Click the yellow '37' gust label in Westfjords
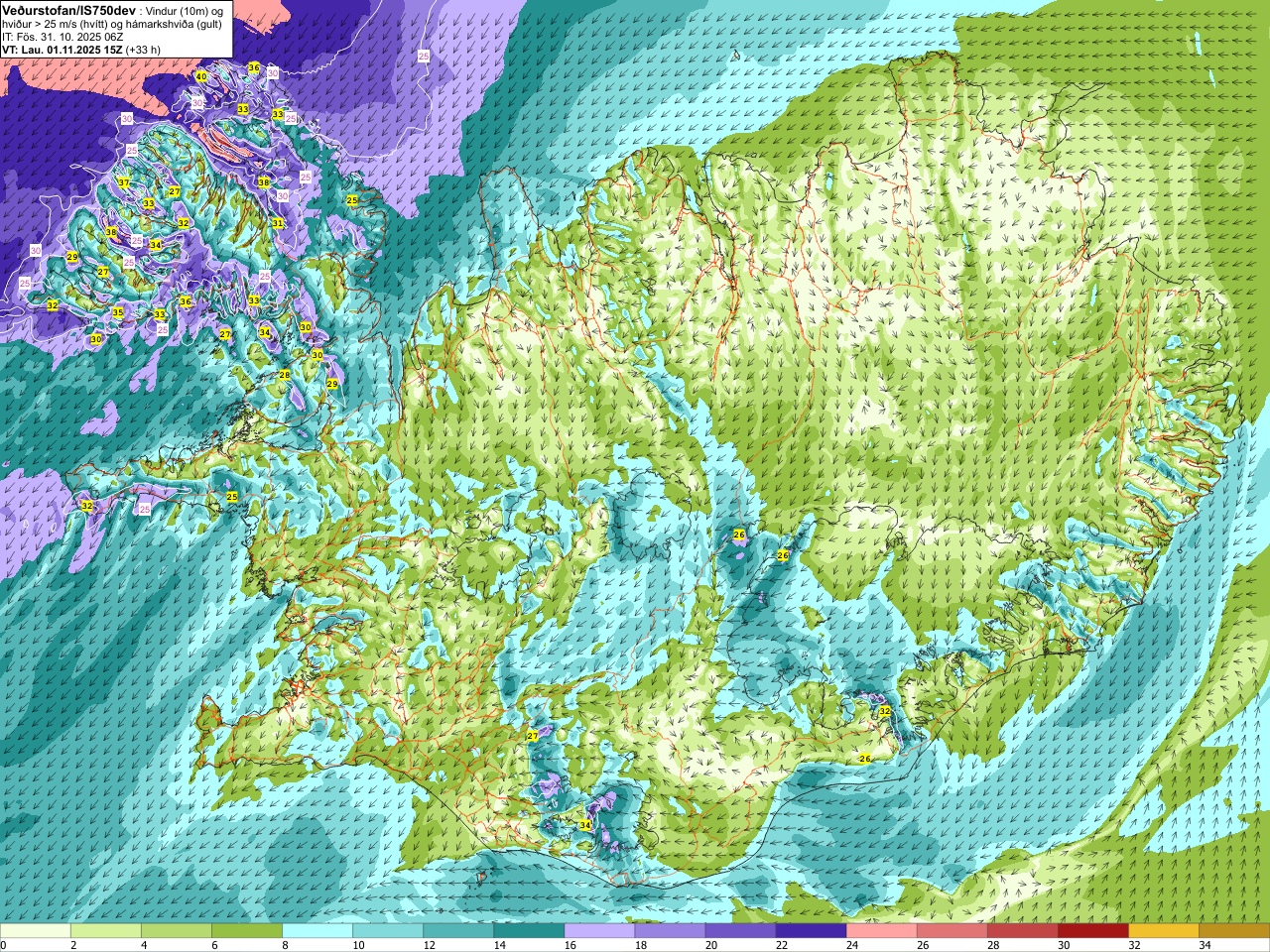The image size is (1270, 952). pyautogui.click(x=124, y=183)
